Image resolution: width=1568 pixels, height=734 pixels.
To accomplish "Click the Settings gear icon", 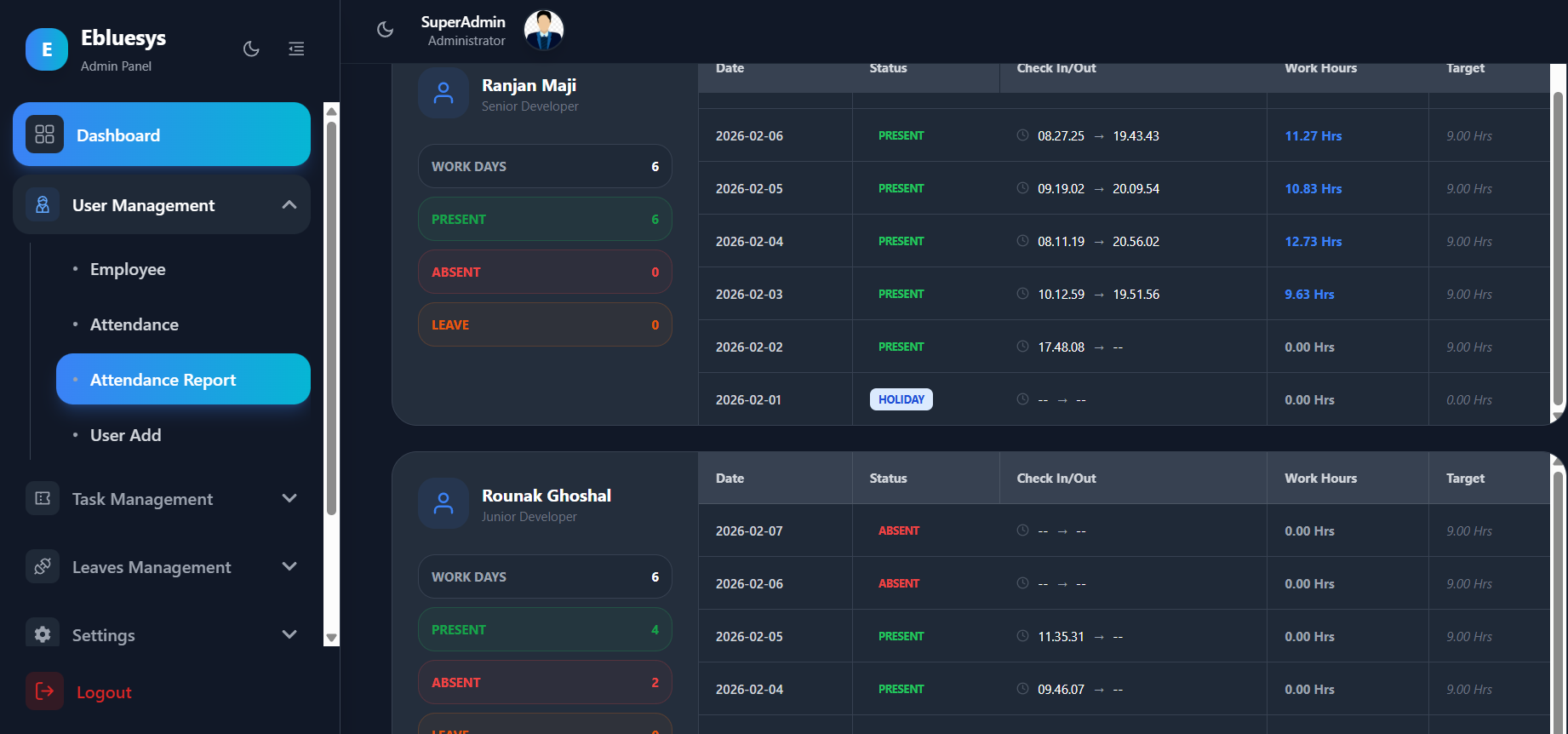I will (x=43, y=634).
